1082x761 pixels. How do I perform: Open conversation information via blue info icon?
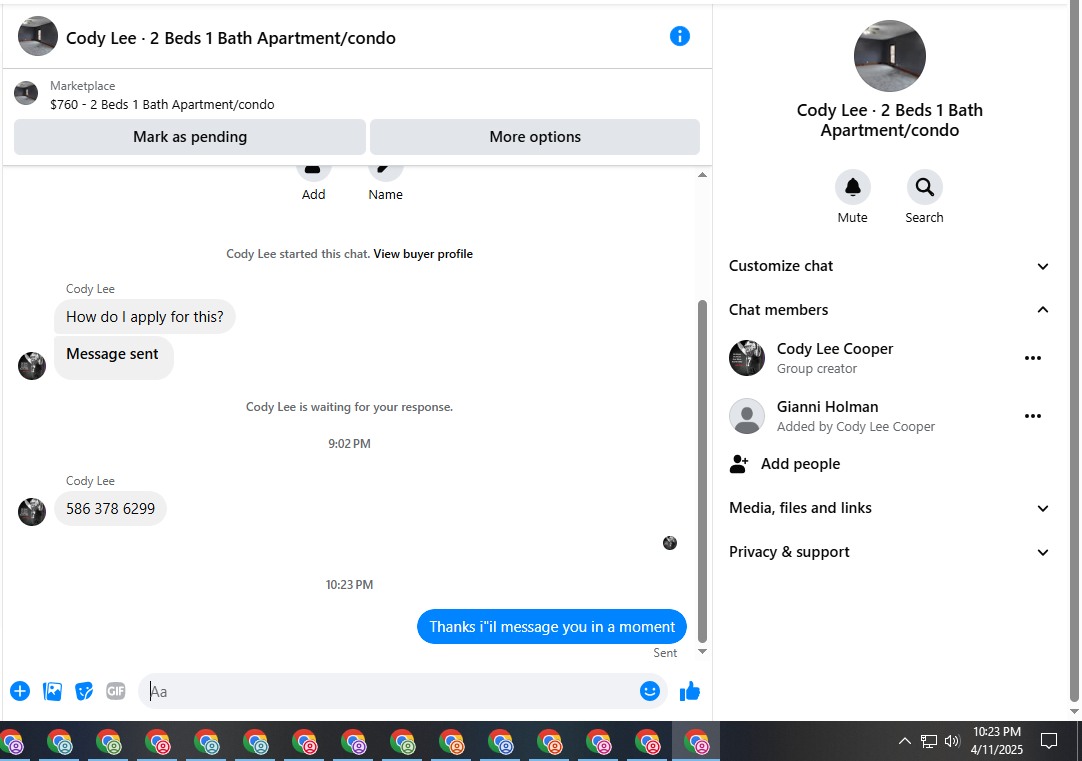(x=680, y=37)
